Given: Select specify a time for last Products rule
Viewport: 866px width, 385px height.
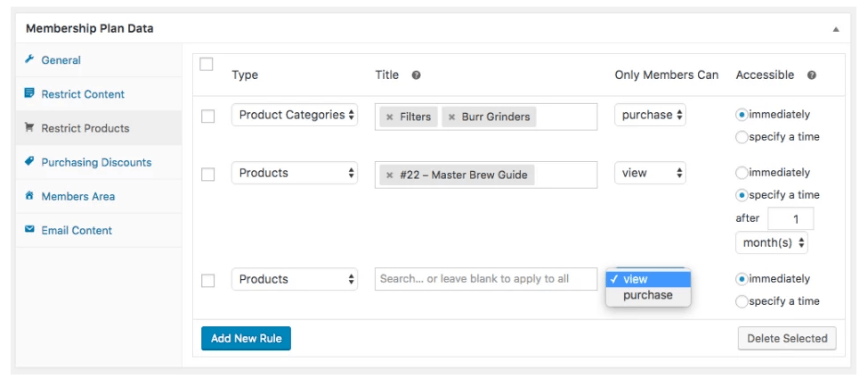Looking at the screenshot, I should [x=742, y=301].
